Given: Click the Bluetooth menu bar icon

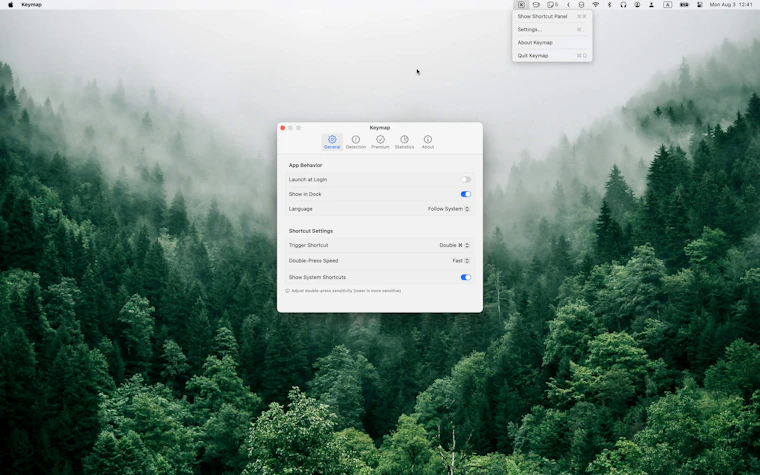Looking at the screenshot, I should click(x=609, y=4).
